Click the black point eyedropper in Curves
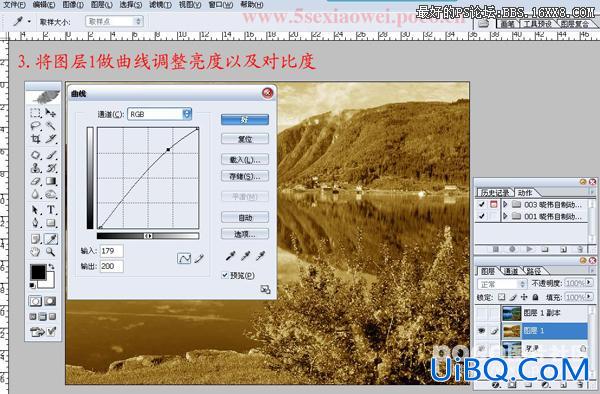Image resolution: width=600 pixels, height=394 pixels. tap(230, 256)
